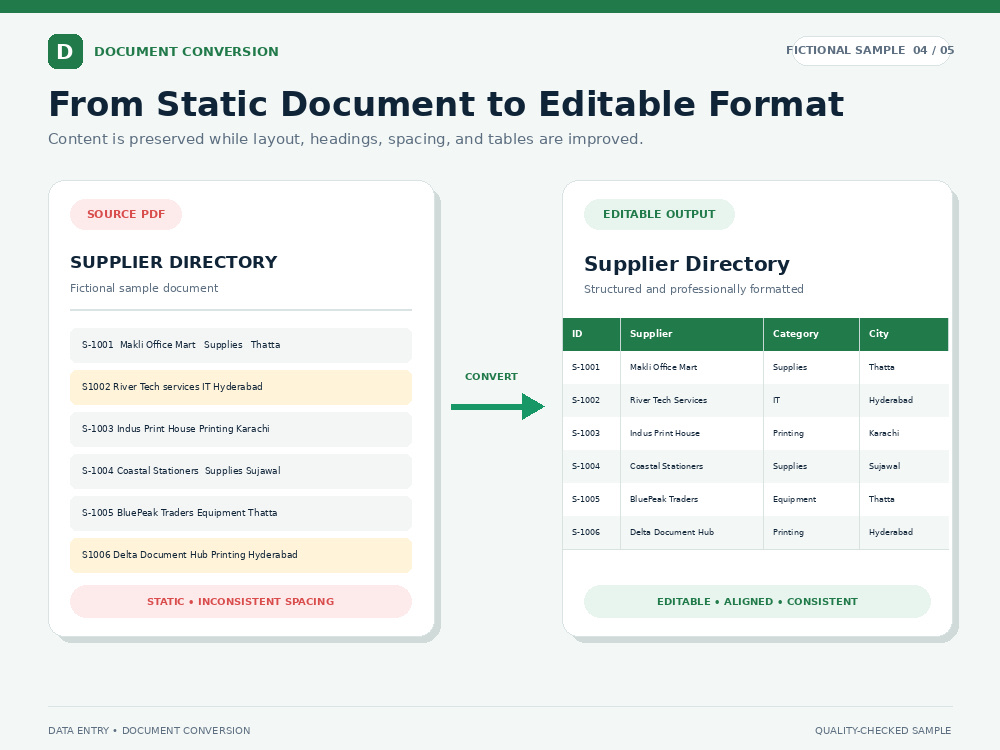Click Printing cell in S-1006 row
The width and height of the screenshot is (1000, 750).
pyautogui.click(x=811, y=533)
